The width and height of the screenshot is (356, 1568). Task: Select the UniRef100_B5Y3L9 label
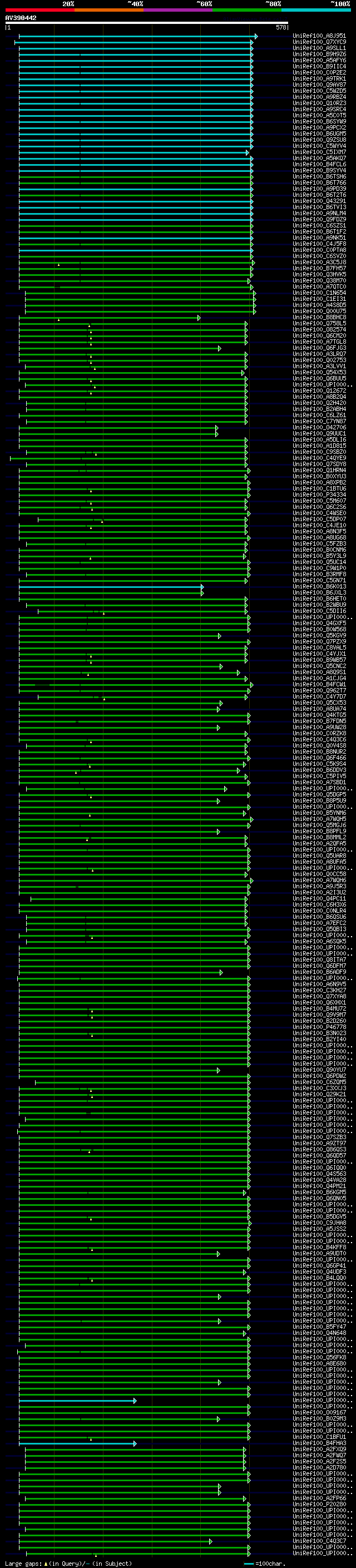(319, 556)
